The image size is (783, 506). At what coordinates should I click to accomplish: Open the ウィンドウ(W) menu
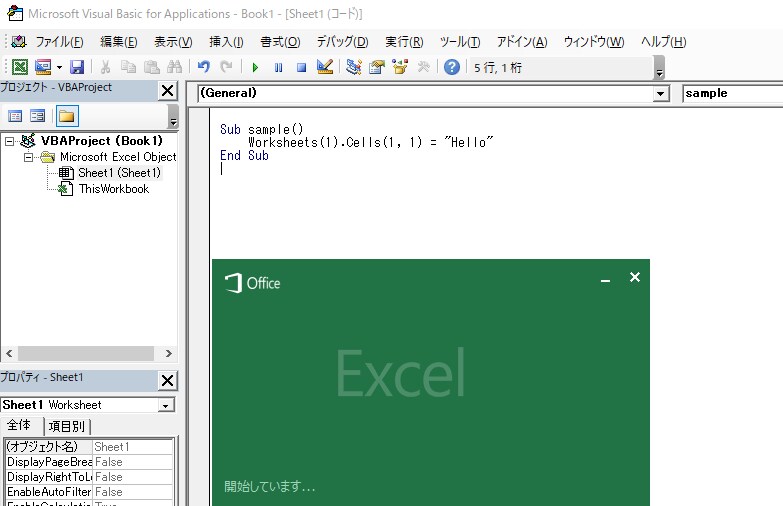coord(594,42)
